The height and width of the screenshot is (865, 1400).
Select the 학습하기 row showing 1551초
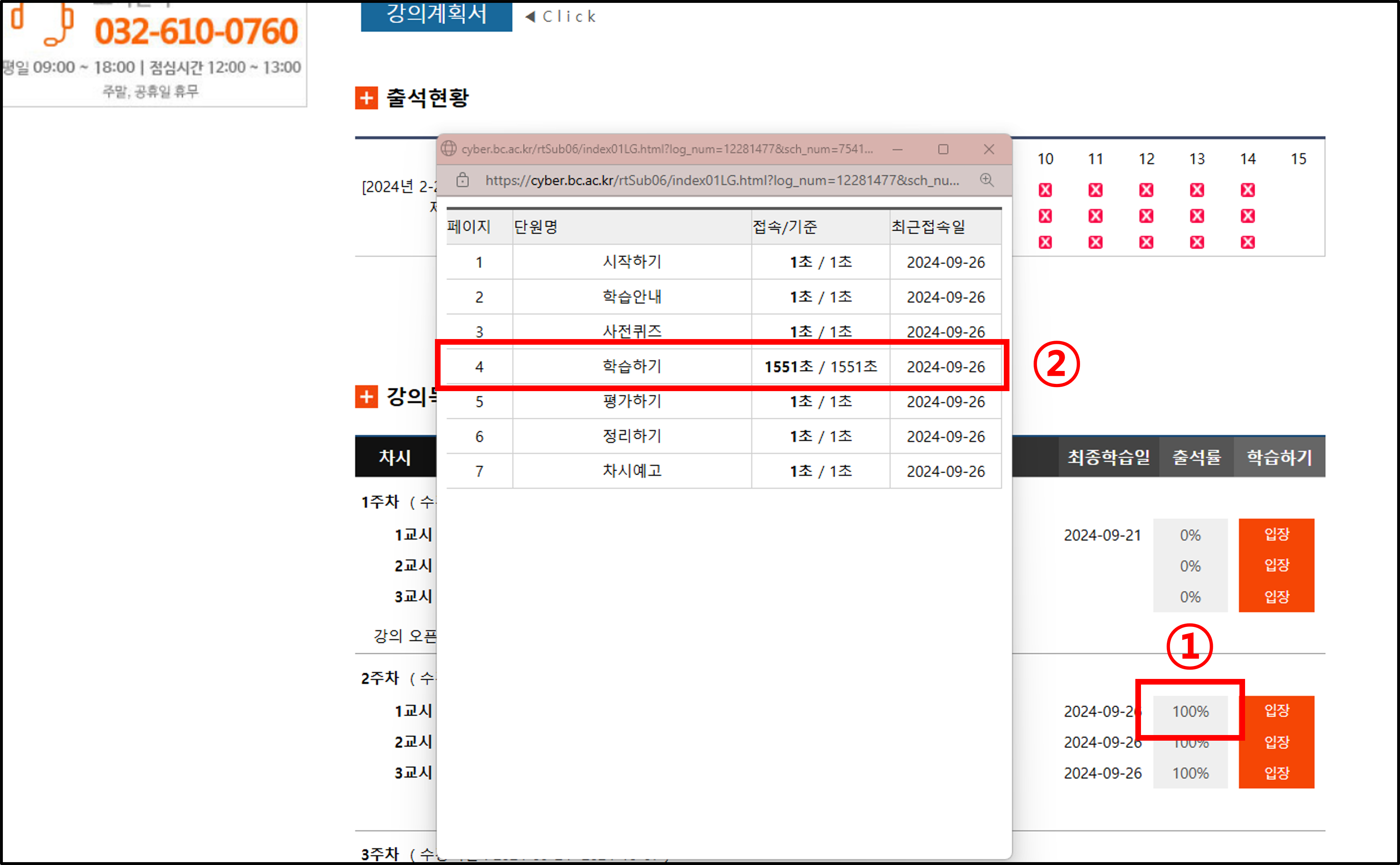point(724,367)
